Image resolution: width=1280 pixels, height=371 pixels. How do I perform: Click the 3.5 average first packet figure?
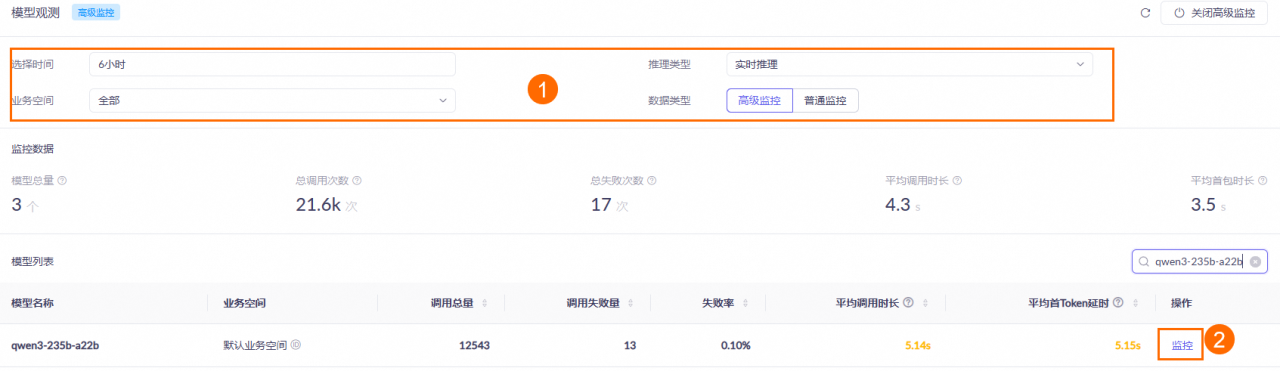(x=1203, y=205)
